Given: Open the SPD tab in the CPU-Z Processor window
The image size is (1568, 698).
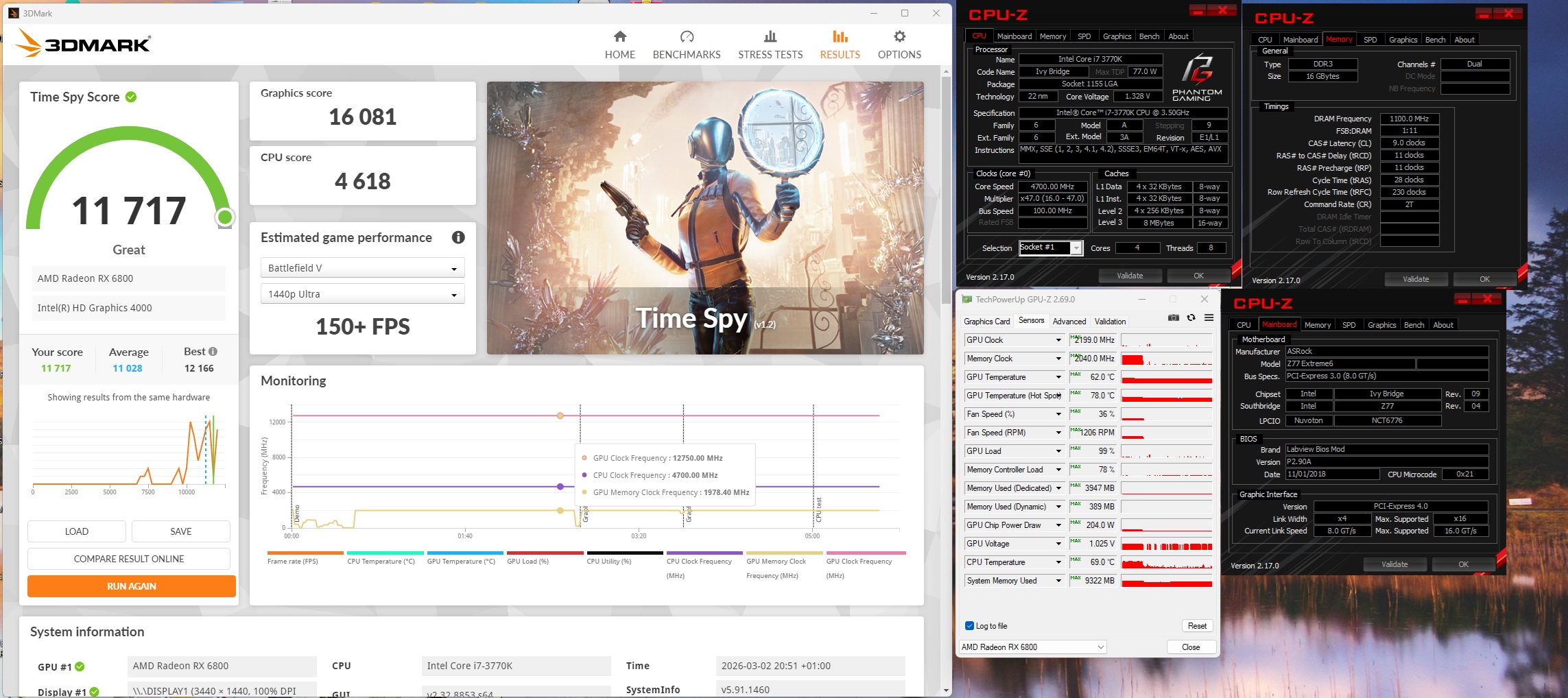Looking at the screenshot, I should pyautogui.click(x=1084, y=36).
